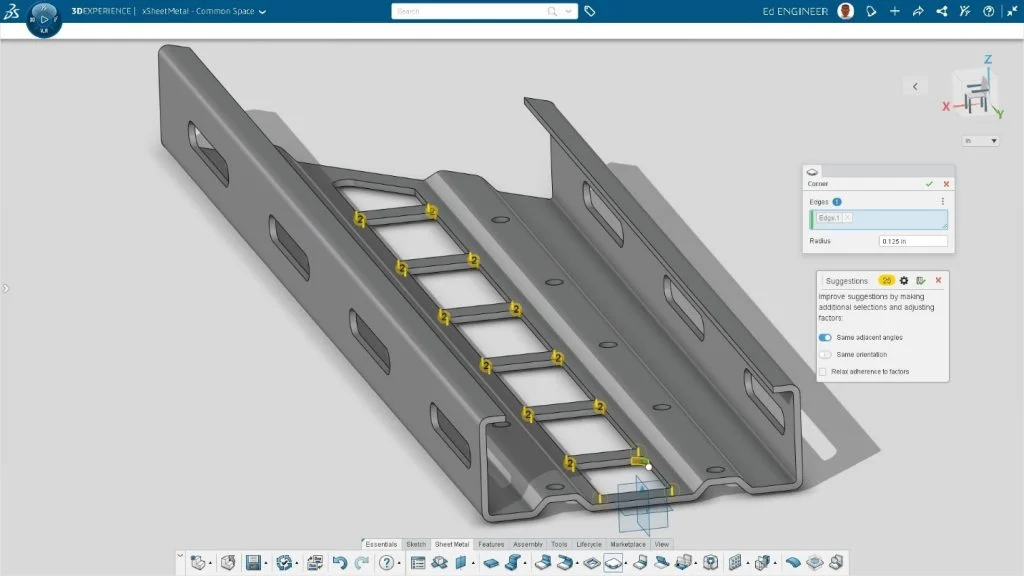The width and height of the screenshot is (1024, 576).
Task: Click the tag icon next to the search bar
Action: [x=590, y=12]
